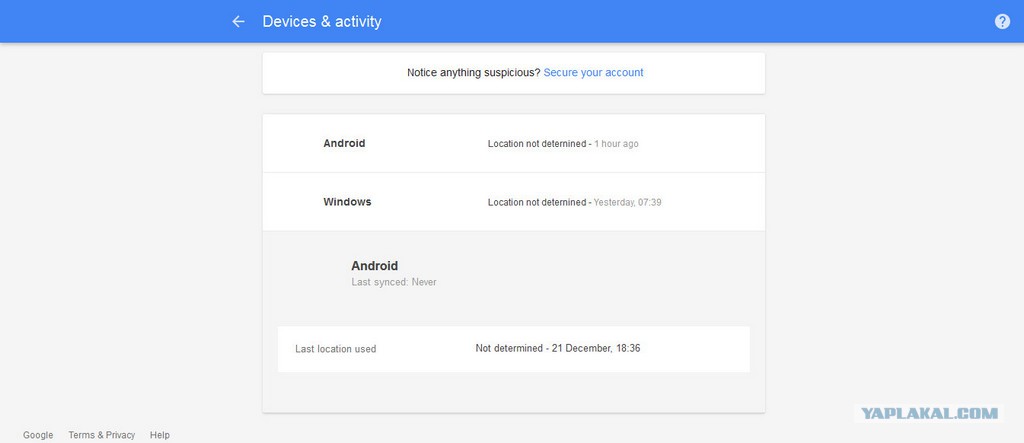Go back using the header arrow
Image resolution: width=1024 pixels, height=443 pixels.
[x=238, y=22]
